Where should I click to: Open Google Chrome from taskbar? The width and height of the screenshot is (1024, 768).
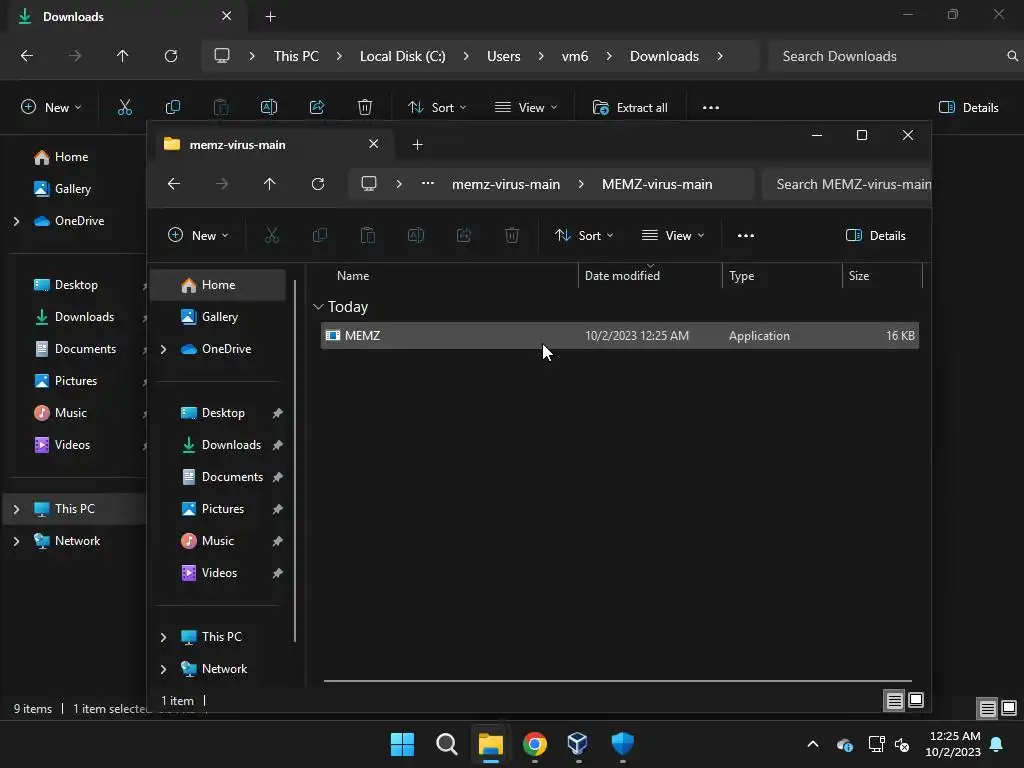535,744
